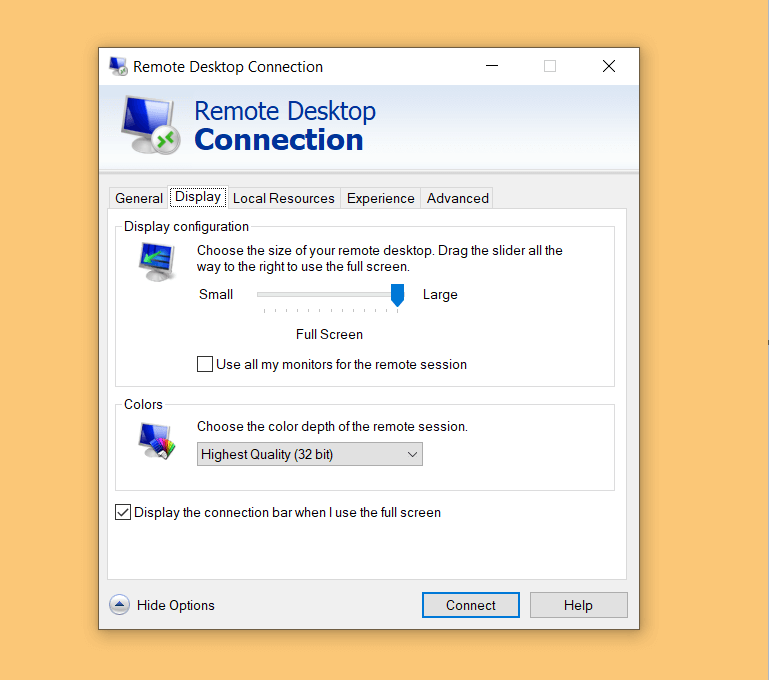The image size is (769, 680).
Task: Switch to the General tab
Action: pyautogui.click(x=139, y=198)
